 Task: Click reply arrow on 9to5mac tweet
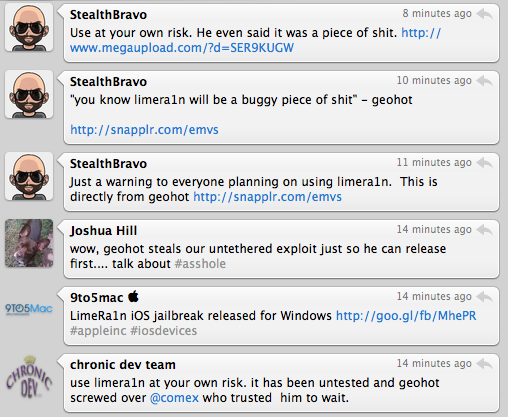tap(484, 297)
